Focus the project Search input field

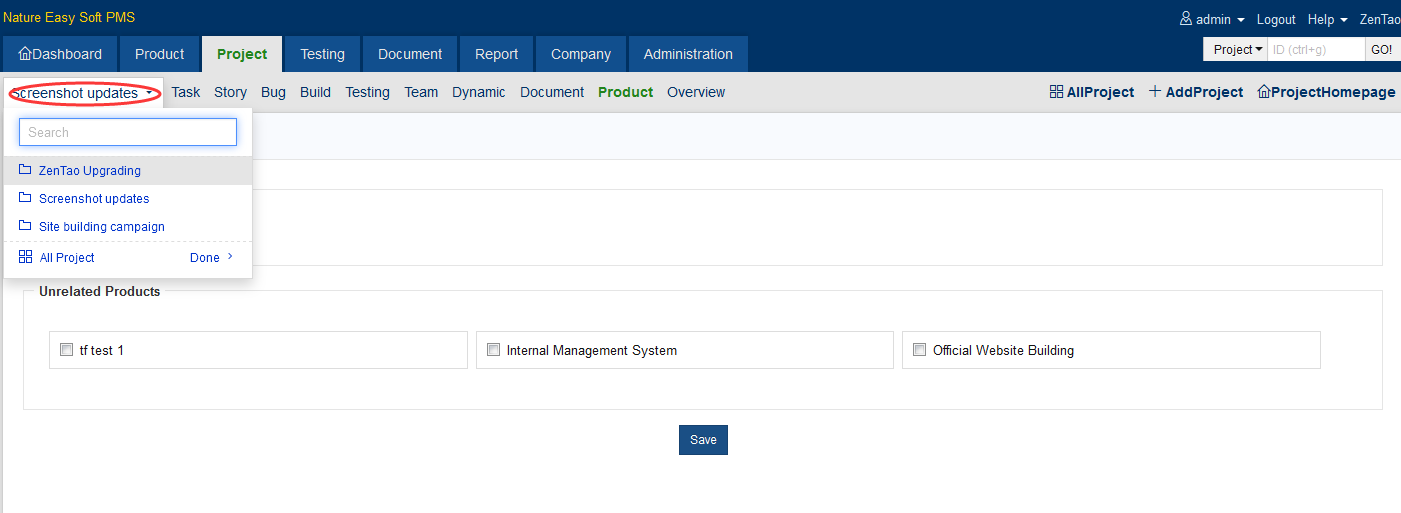point(128,132)
